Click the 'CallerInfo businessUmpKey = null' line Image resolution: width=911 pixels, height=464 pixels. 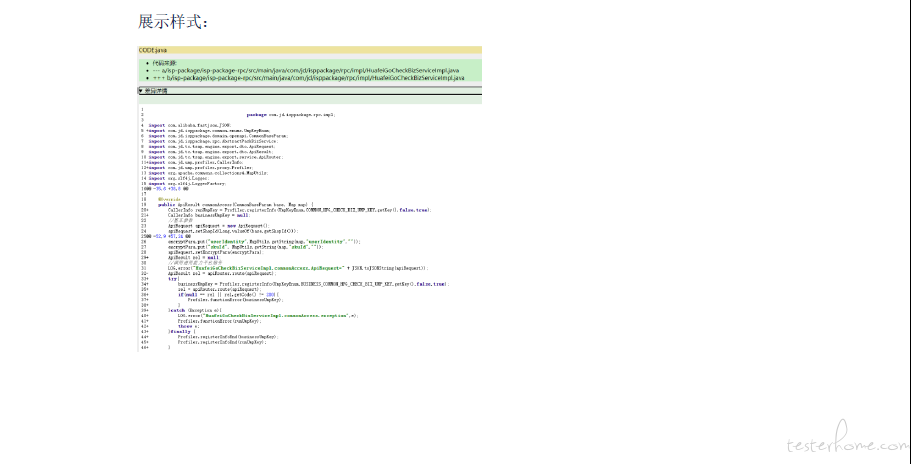pos(209,215)
